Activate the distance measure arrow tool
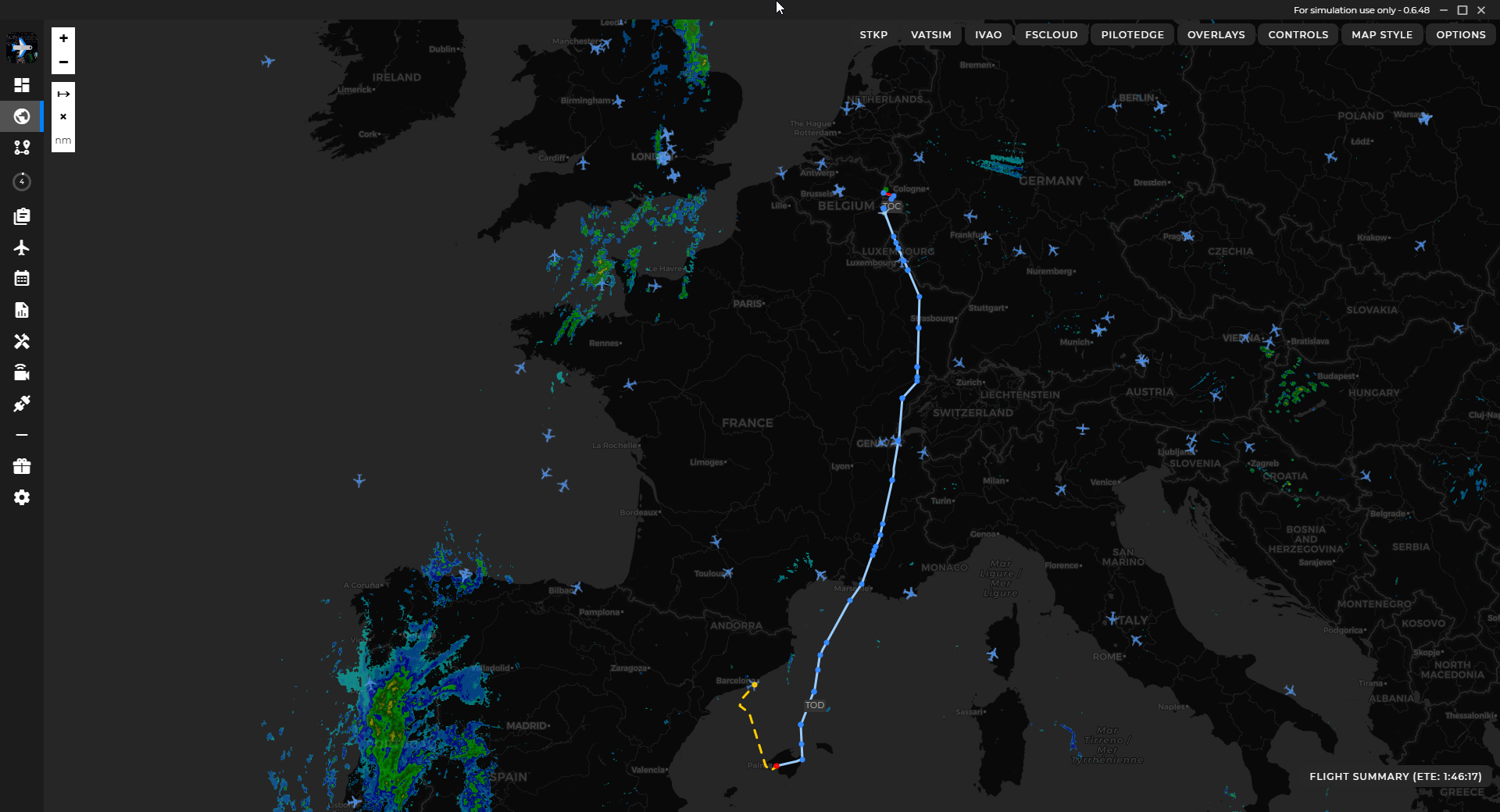The image size is (1500, 812). pos(63,94)
